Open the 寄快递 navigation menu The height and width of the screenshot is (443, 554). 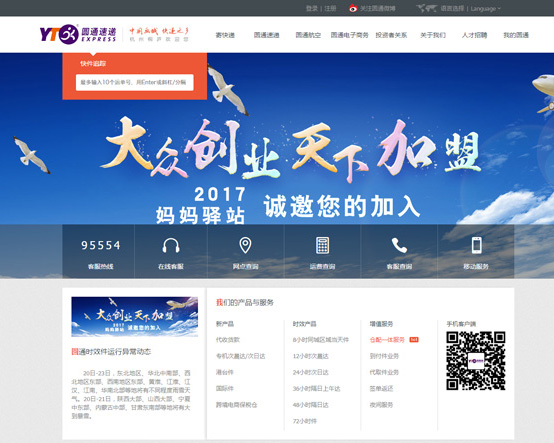(225, 35)
